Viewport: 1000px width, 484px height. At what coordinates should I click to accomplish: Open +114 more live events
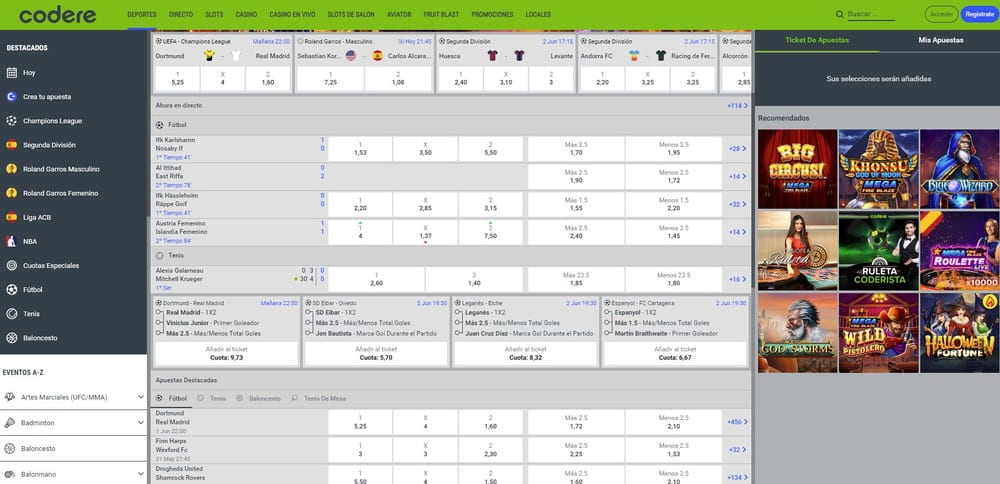click(737, 105)
